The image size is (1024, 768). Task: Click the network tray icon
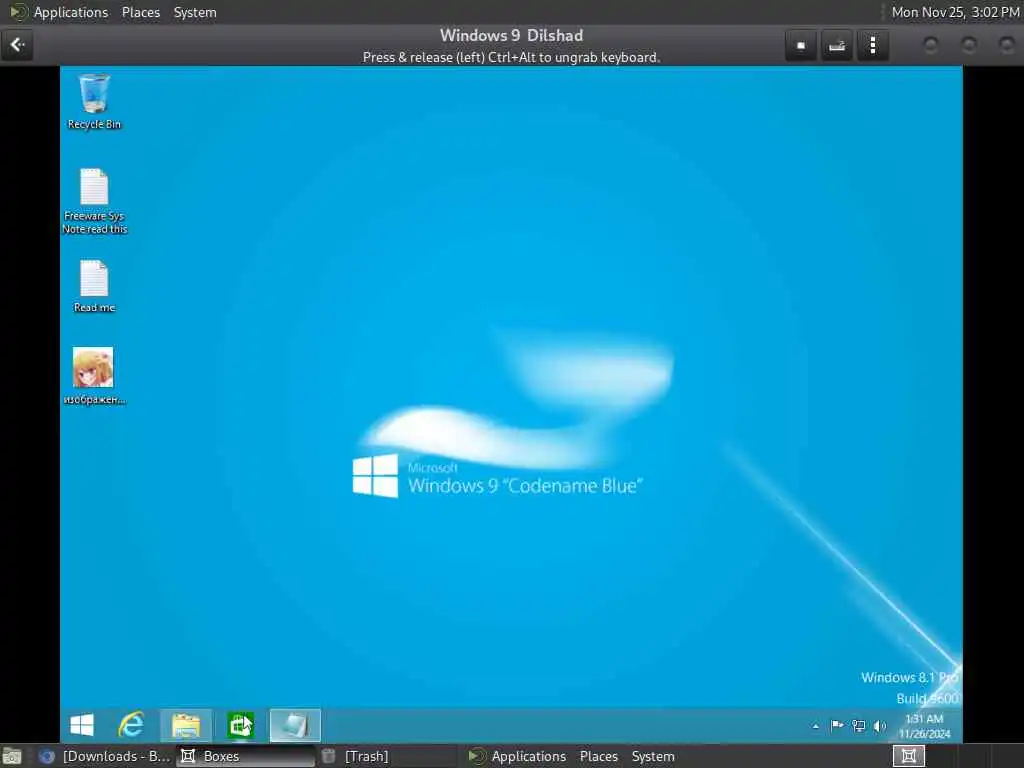[858, 726]
